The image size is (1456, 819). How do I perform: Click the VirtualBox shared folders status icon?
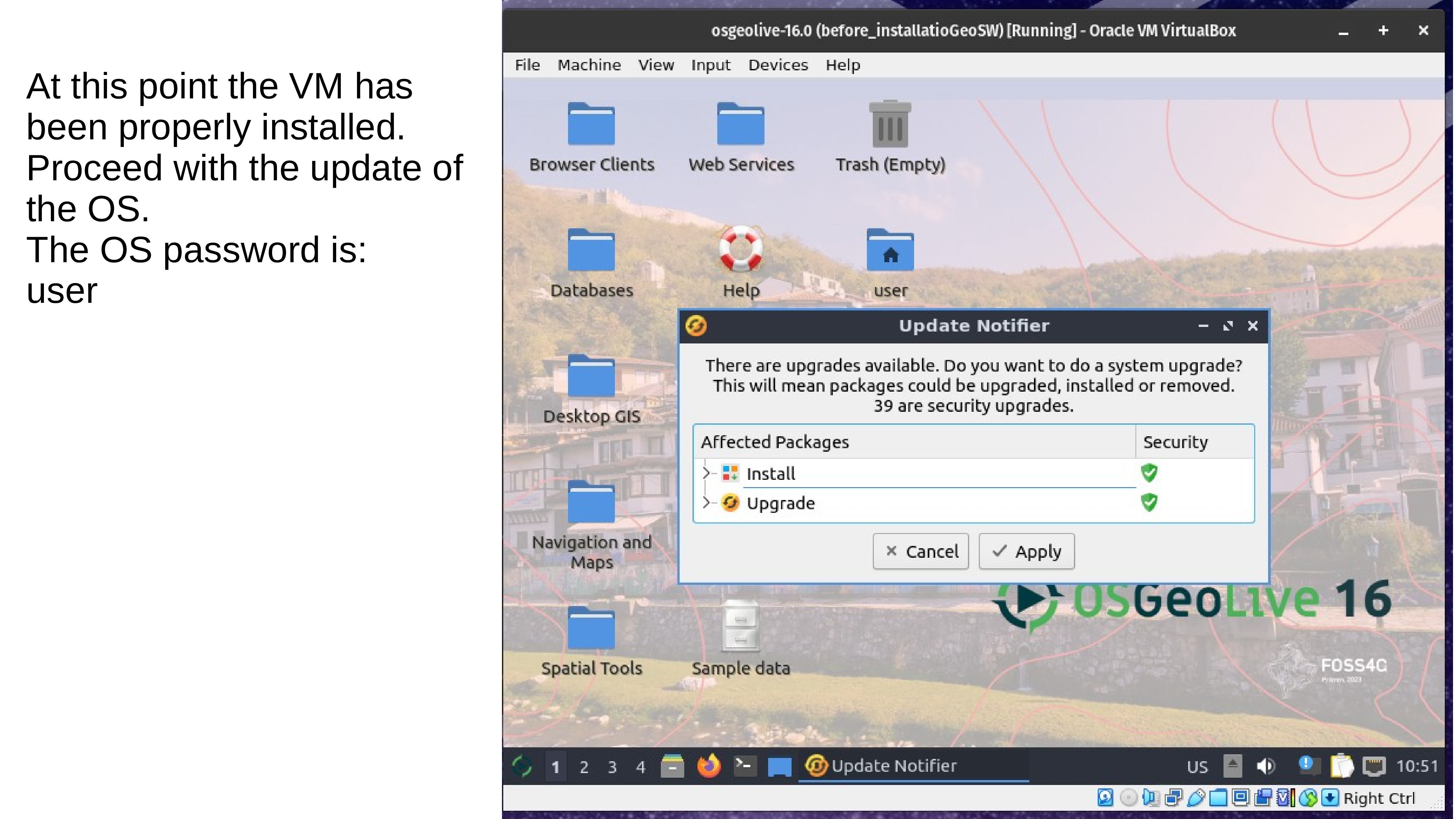coord(1218,798)
